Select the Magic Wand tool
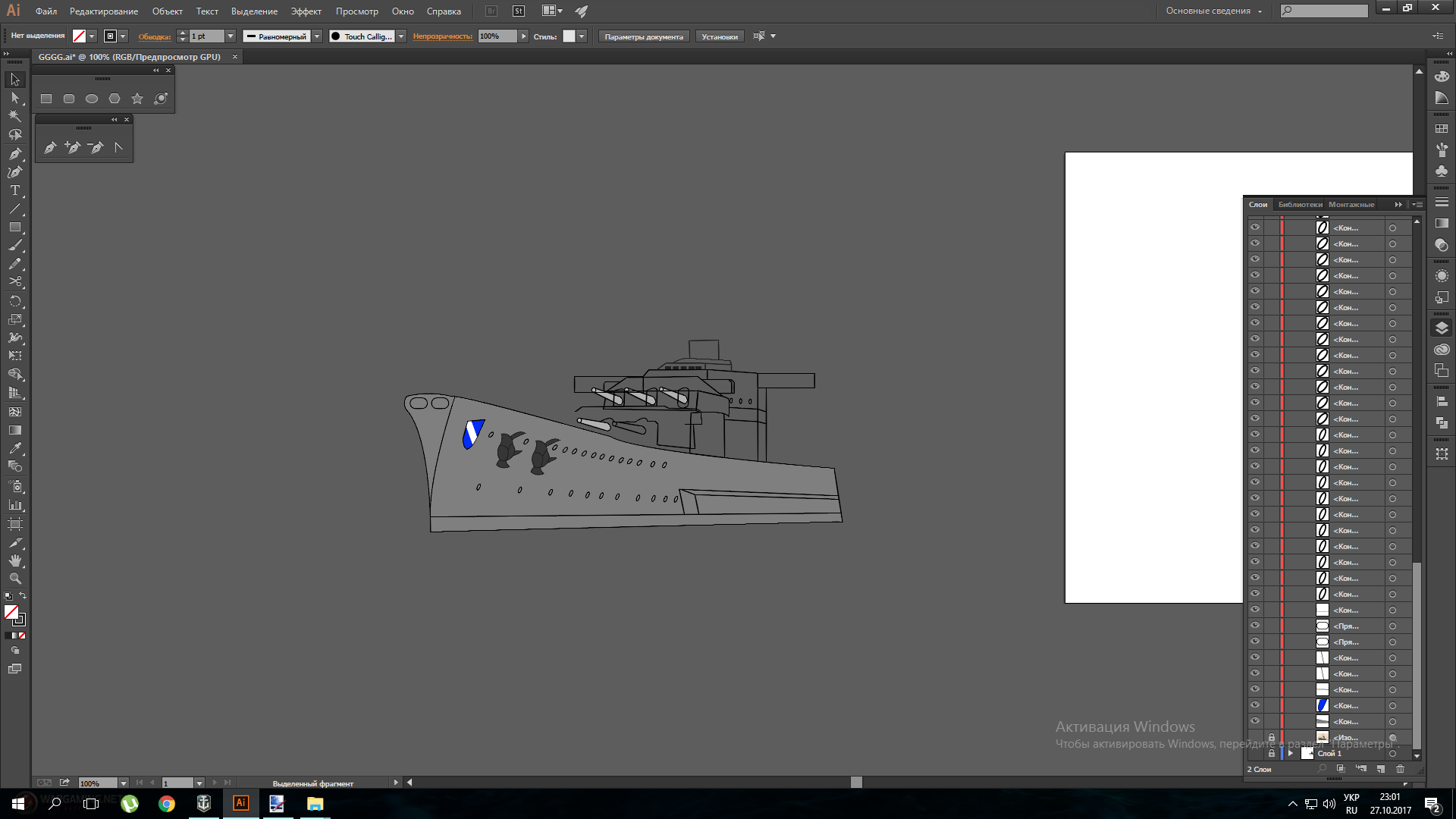Screen dimensions: 1456x819 (x=14, y=116)
